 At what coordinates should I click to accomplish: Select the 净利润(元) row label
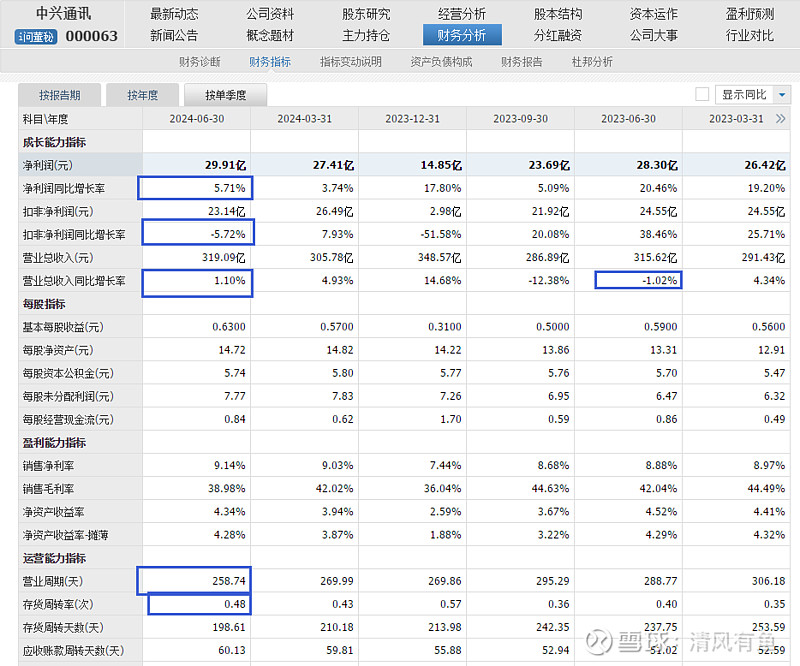point(47,165)
